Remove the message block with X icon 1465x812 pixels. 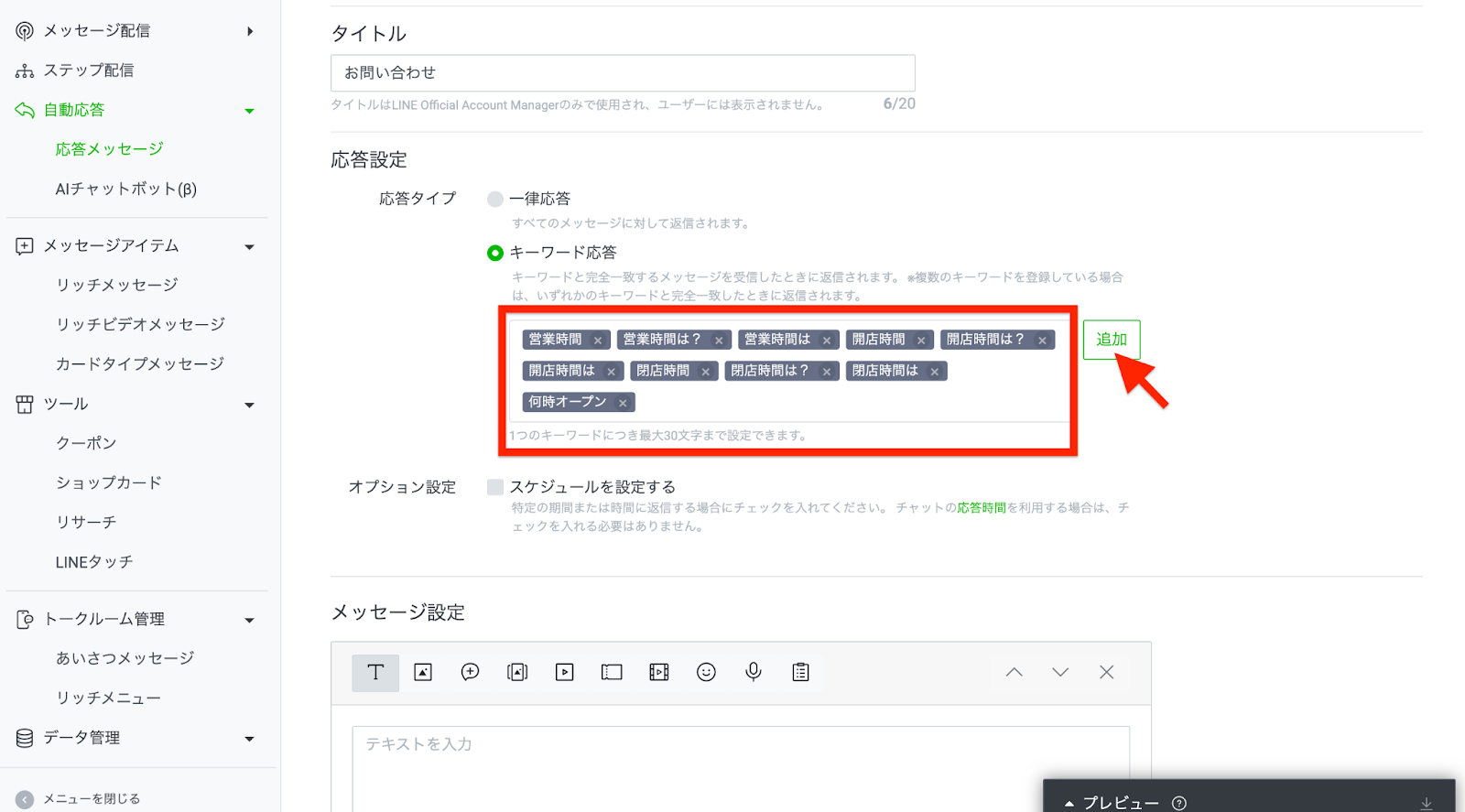tap(1106, 672)
